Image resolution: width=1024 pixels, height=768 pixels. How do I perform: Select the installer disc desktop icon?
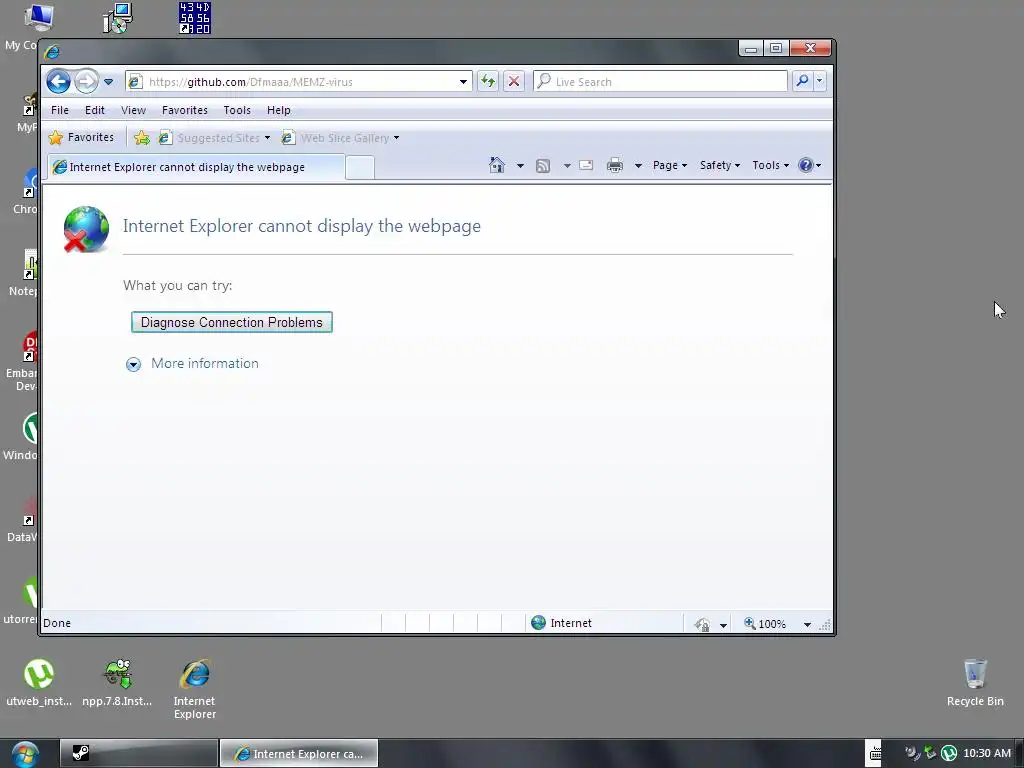pos(118,18)
